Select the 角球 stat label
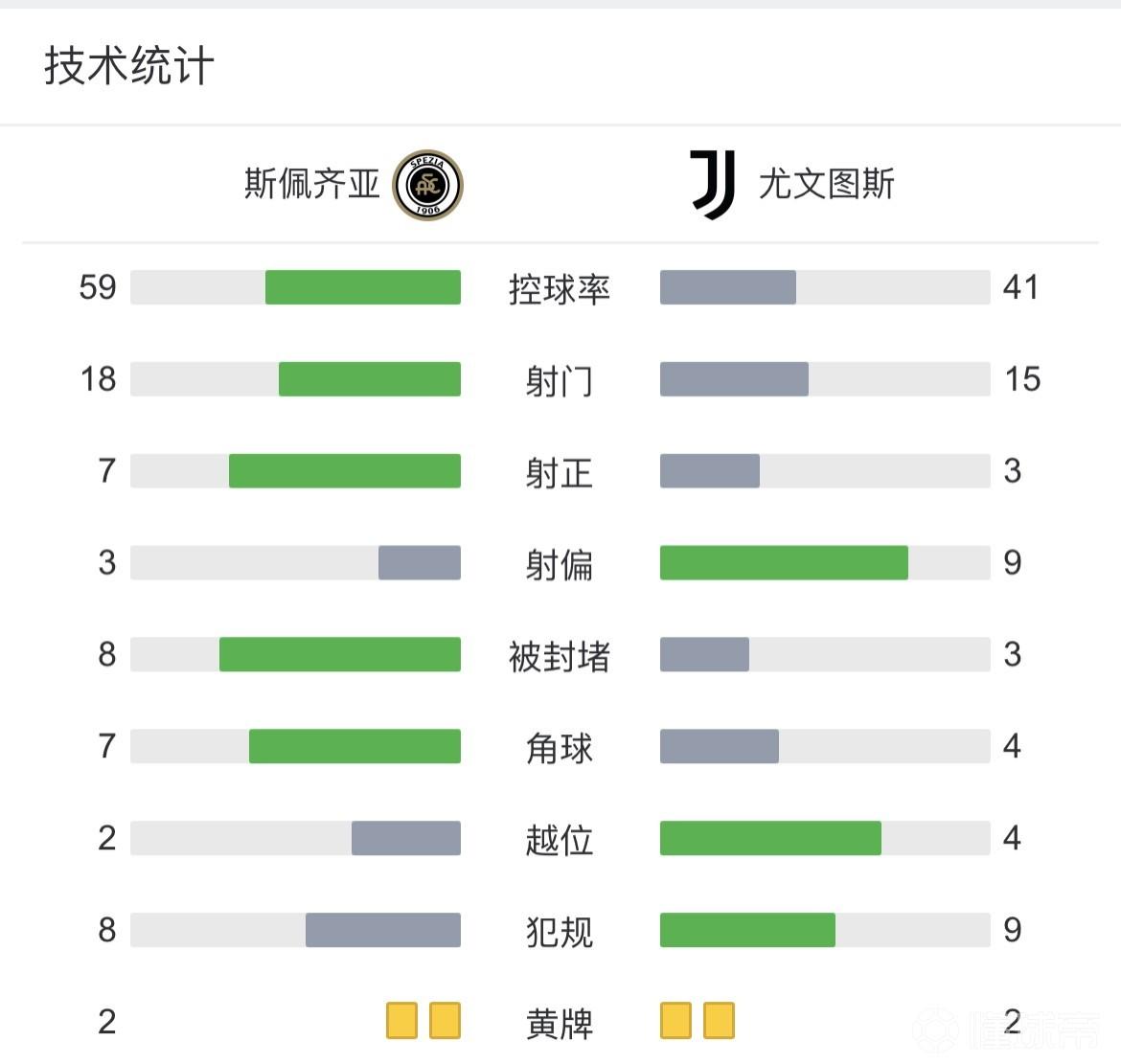This screenshot has height=1064, width=1121. [x=560, y=748]
